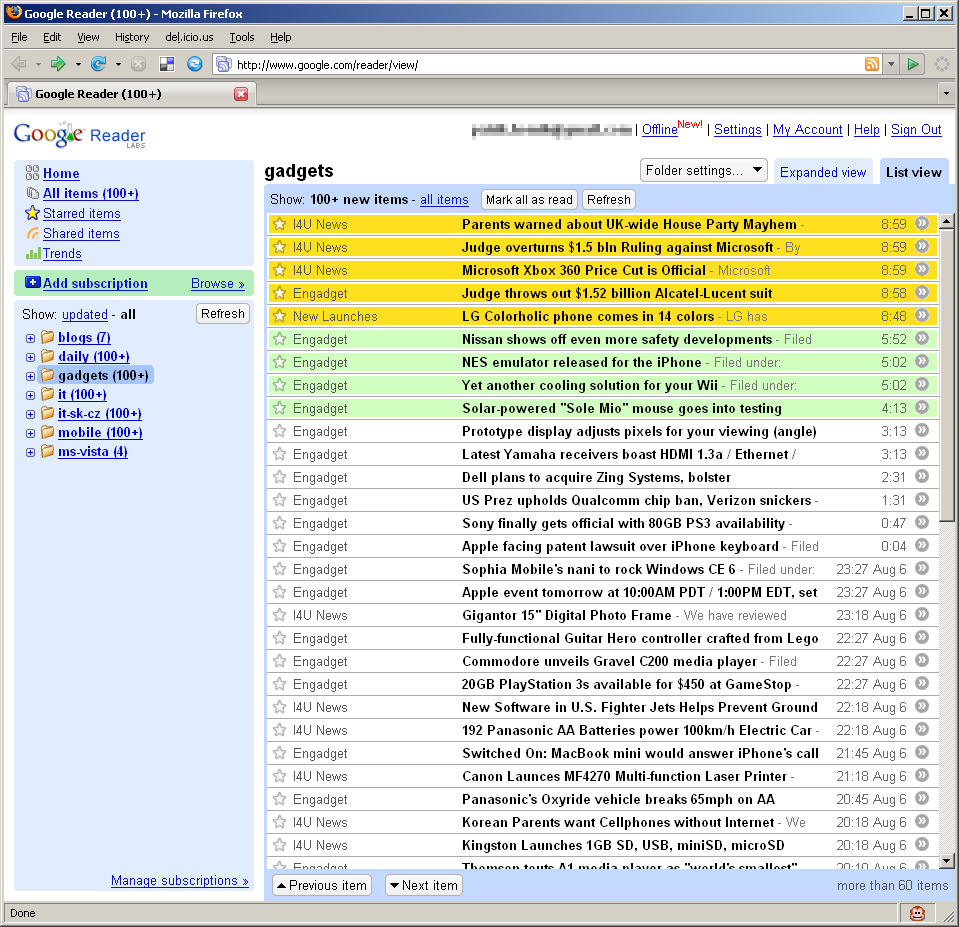The image size is (959, 927).
Task: Expand the it-sk-cz folder tree node
Action: (x=31, y=414)
